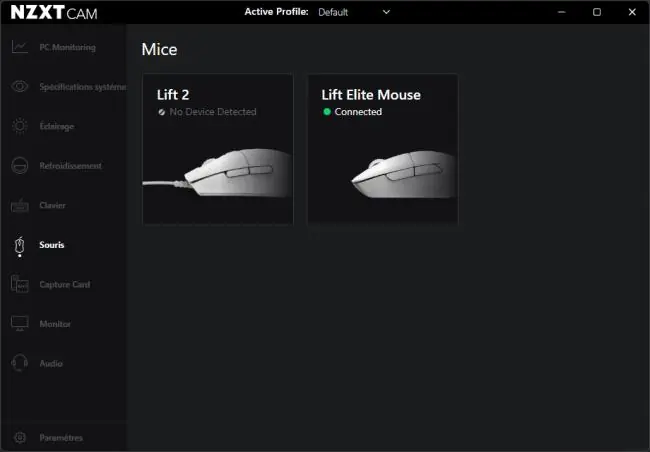
Task: Select the Clavier keyboard icon
Action: [x=19, y=205]
